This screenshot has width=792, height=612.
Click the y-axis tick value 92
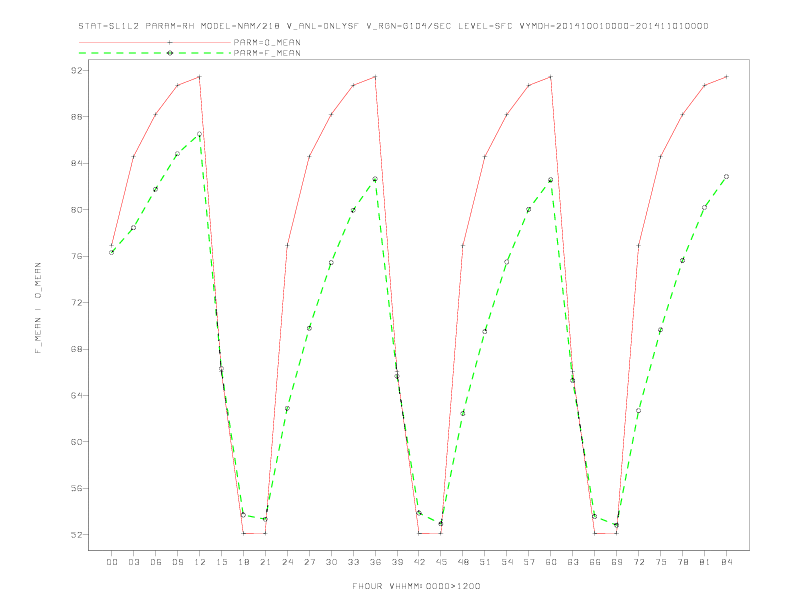click(x=76, y=70)
